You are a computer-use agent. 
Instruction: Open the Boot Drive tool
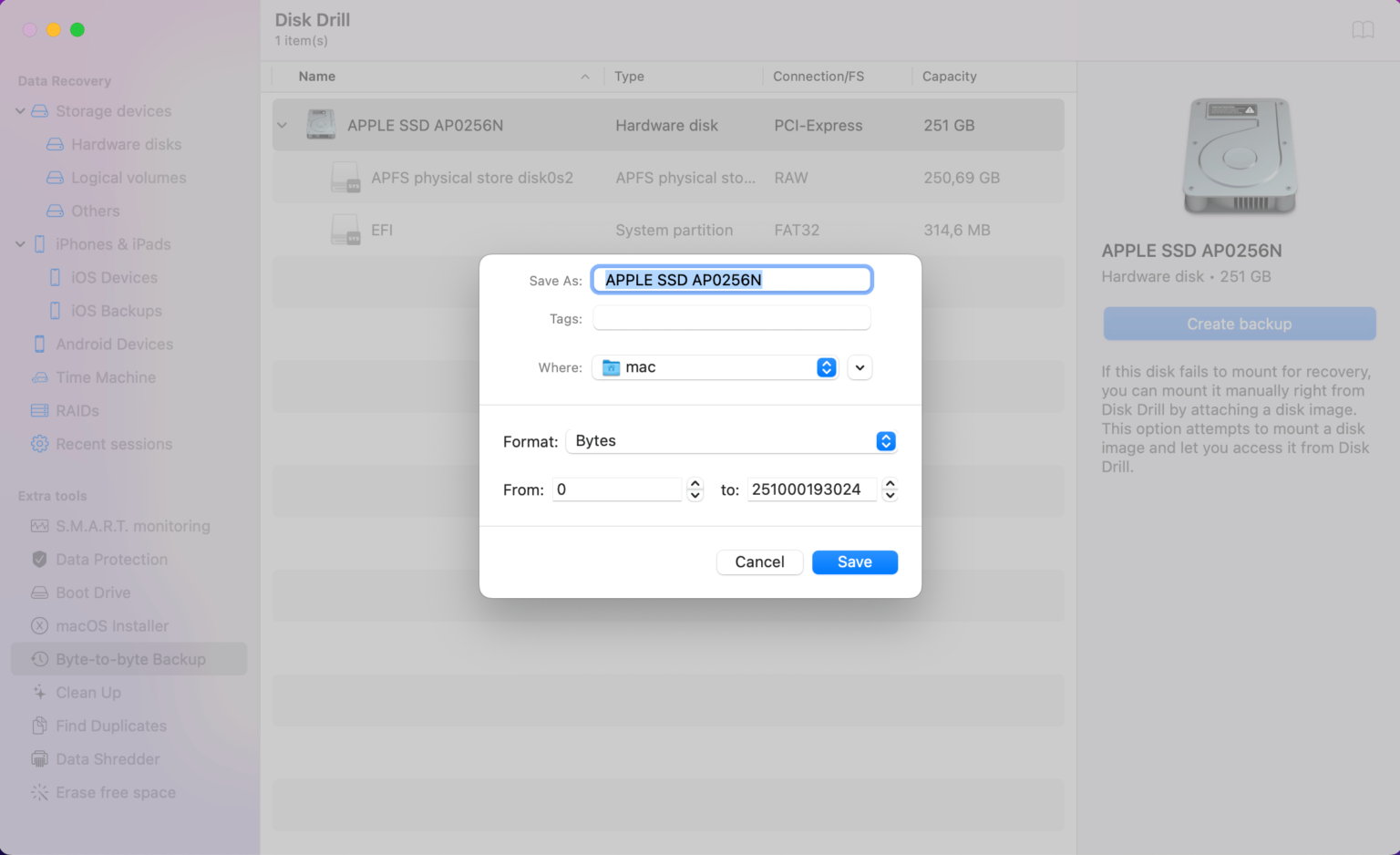point(93,592)
